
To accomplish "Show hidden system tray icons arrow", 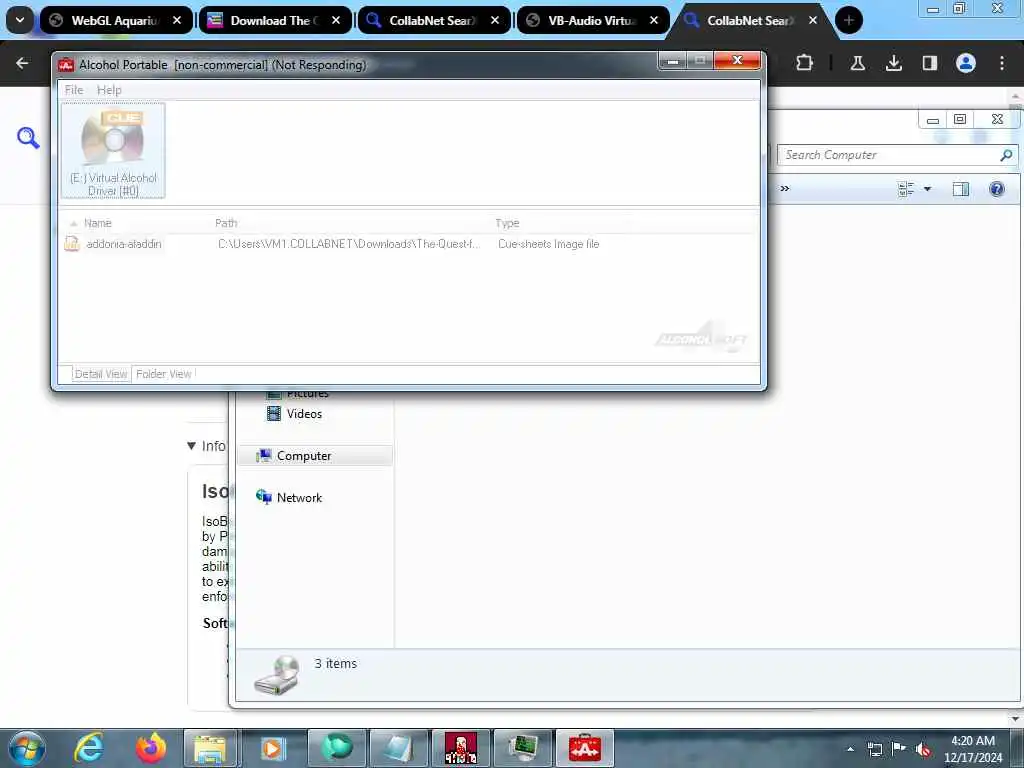I will (x=850, y=749).
